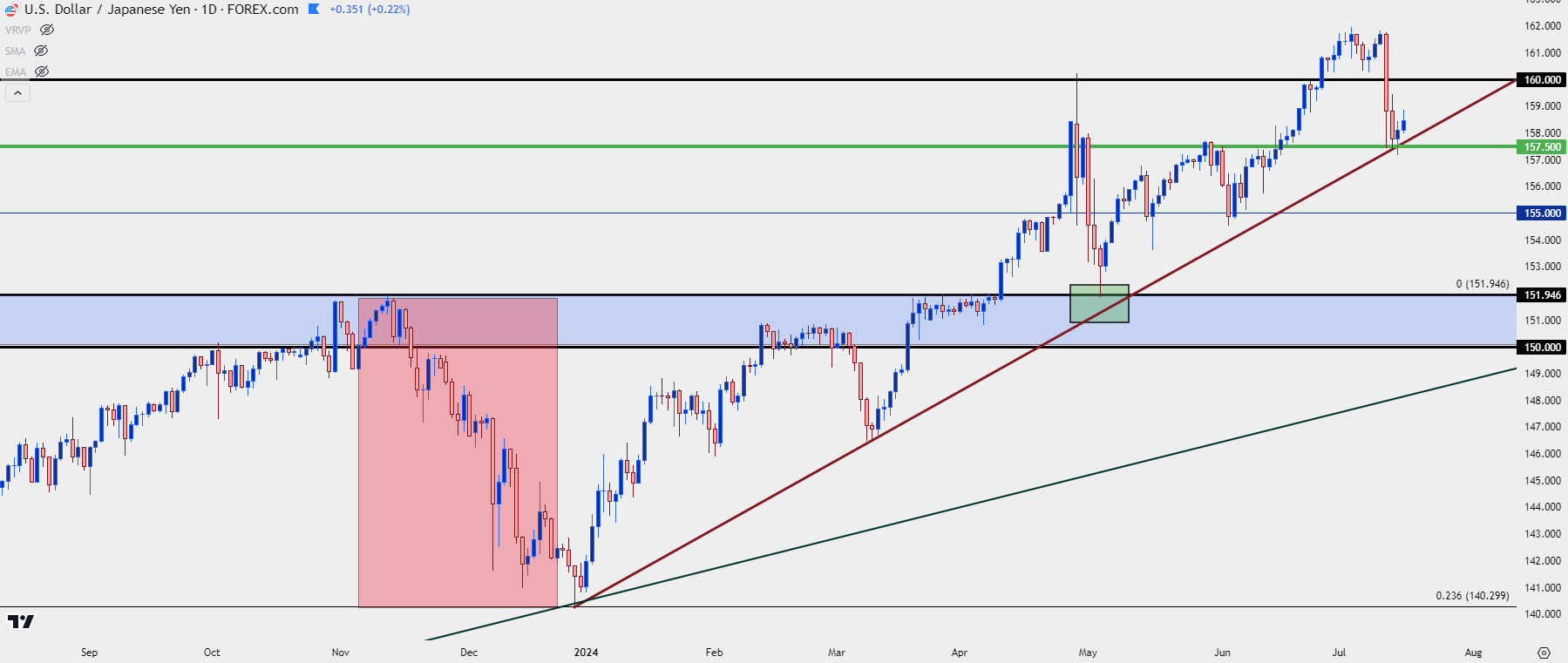The image size is (1568, 663).
Task: Click the Dec date on time axis
Action: (x=469, y=652)
